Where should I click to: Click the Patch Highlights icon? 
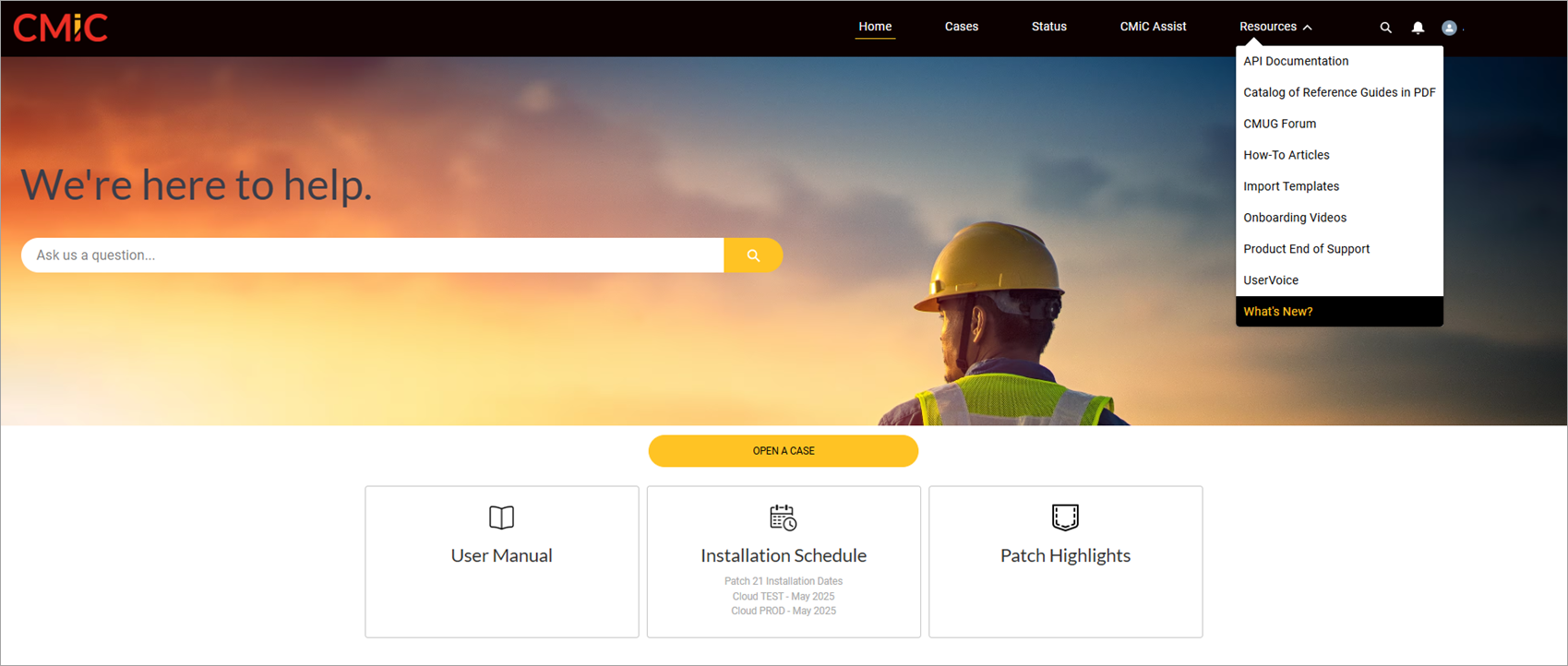[x=1065, y=517]
